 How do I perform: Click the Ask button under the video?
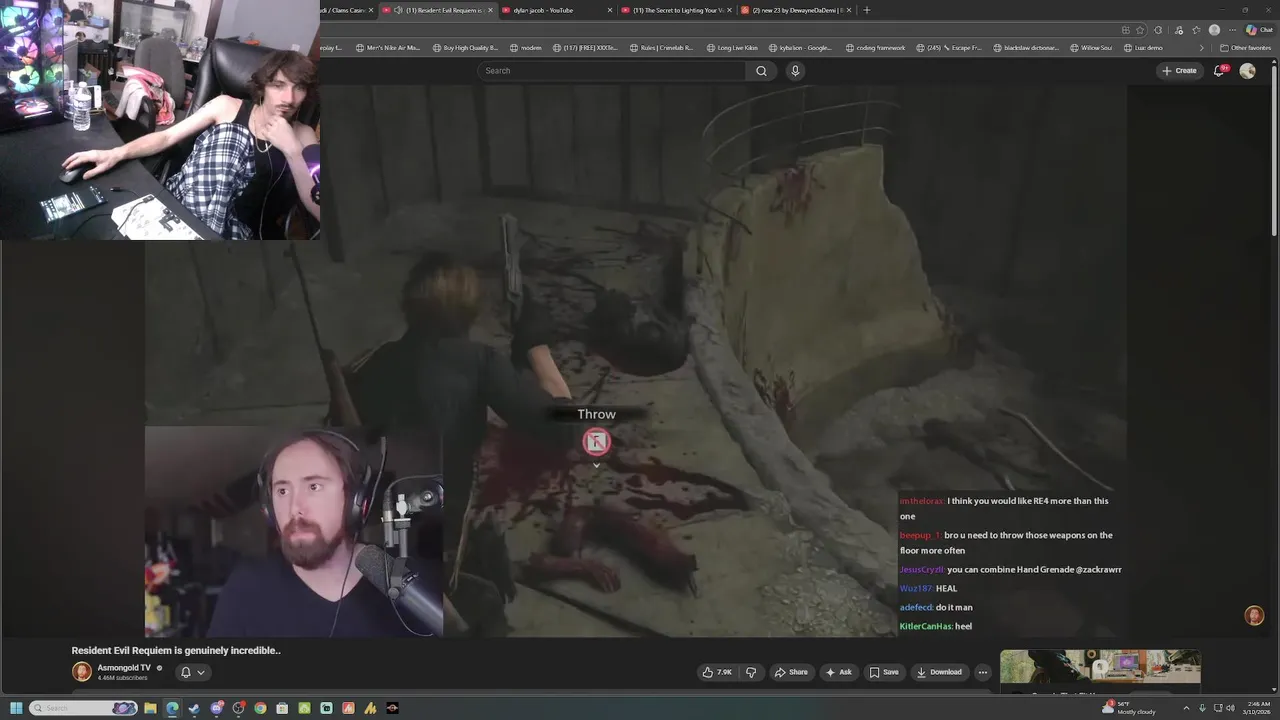[x=838, y=672]
